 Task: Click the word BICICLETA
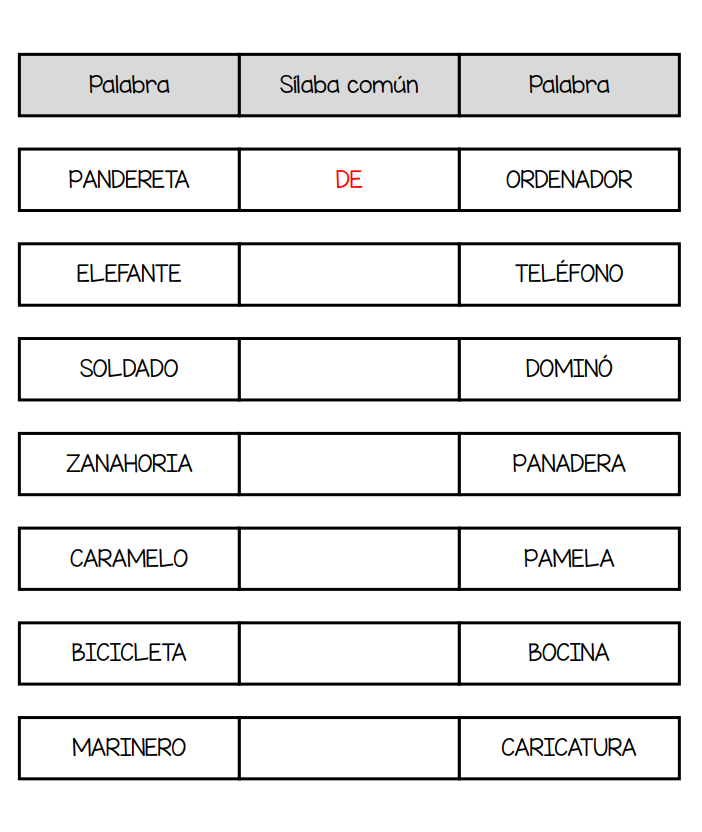pyautogui.click(x=129, y=653)
